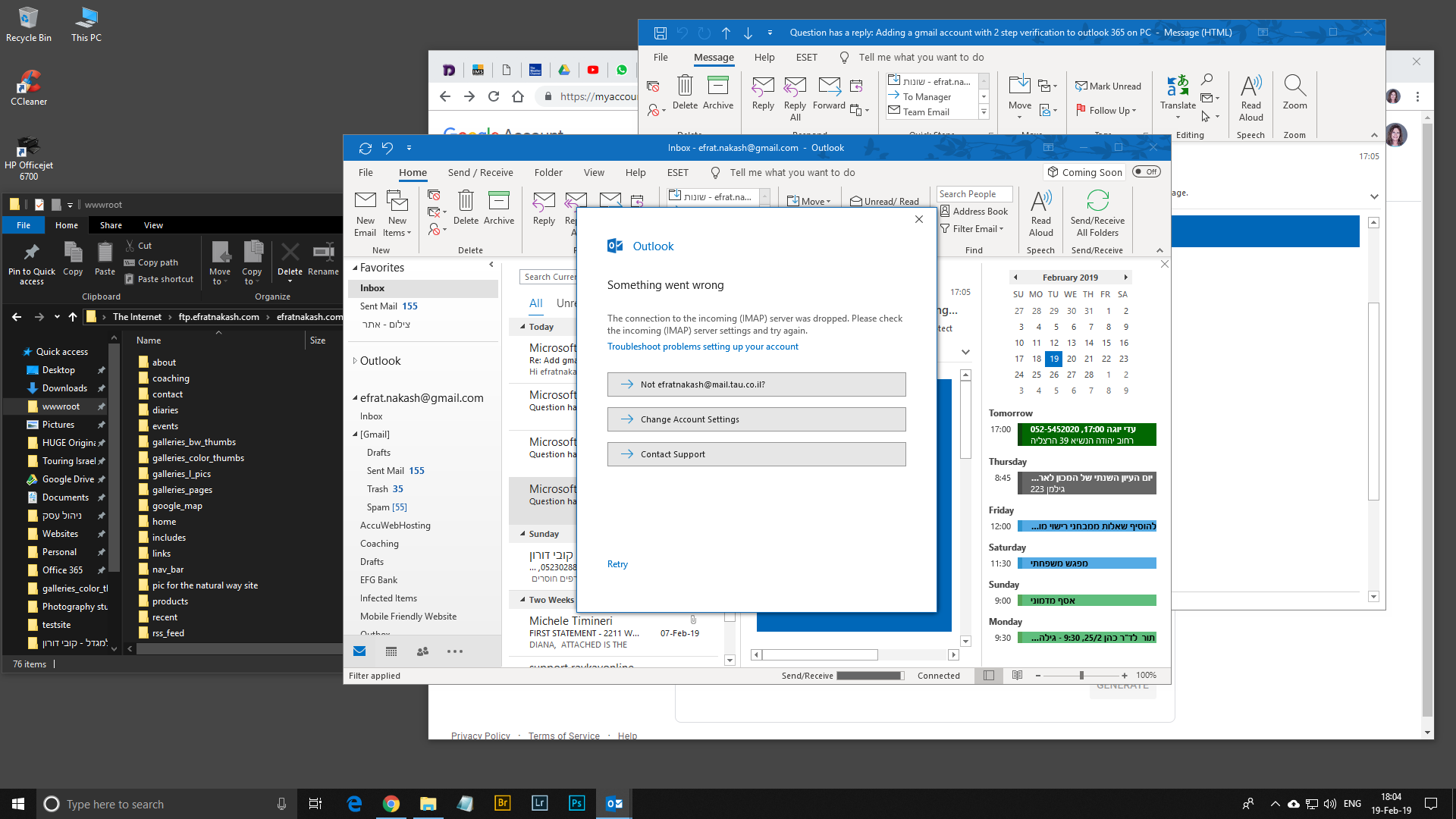Open File menu in File Explorer
The width and height of the screenshot is (1456, 819).
[x=24, y=225]
